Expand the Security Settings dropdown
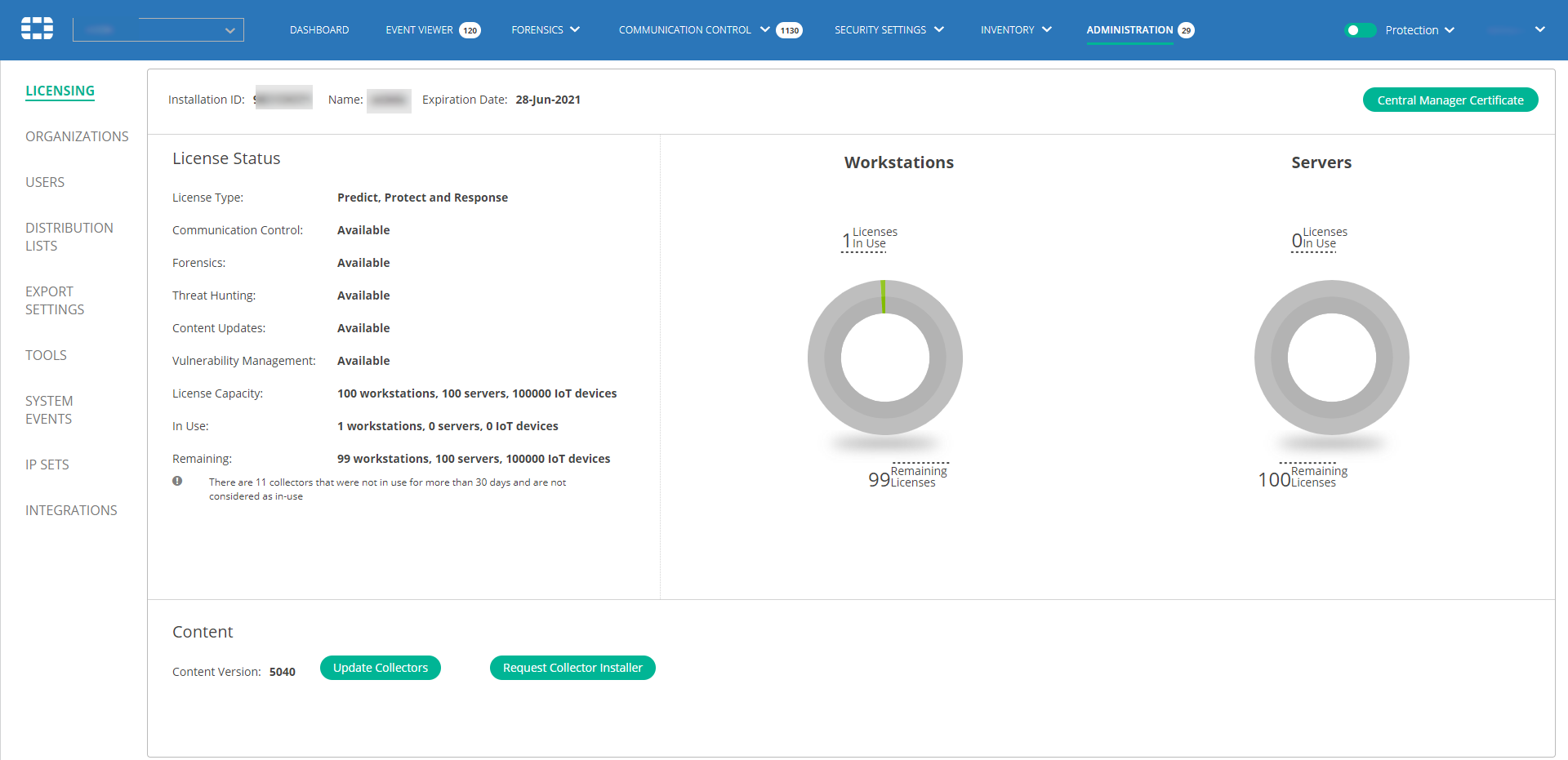 pyautogui.click(x=889, y=30)
